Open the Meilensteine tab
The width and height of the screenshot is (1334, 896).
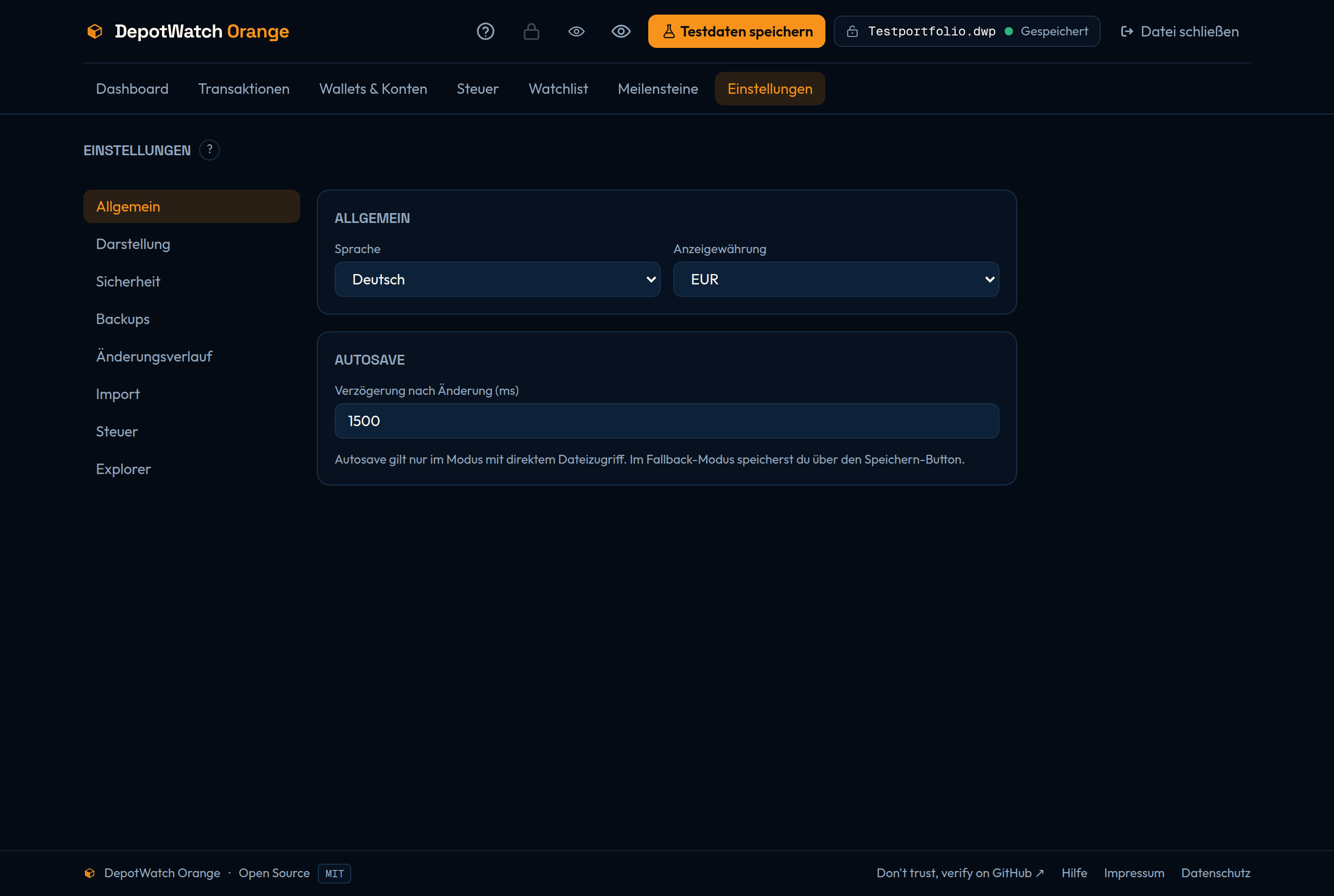pyautogui.click(x=657, y=89)
